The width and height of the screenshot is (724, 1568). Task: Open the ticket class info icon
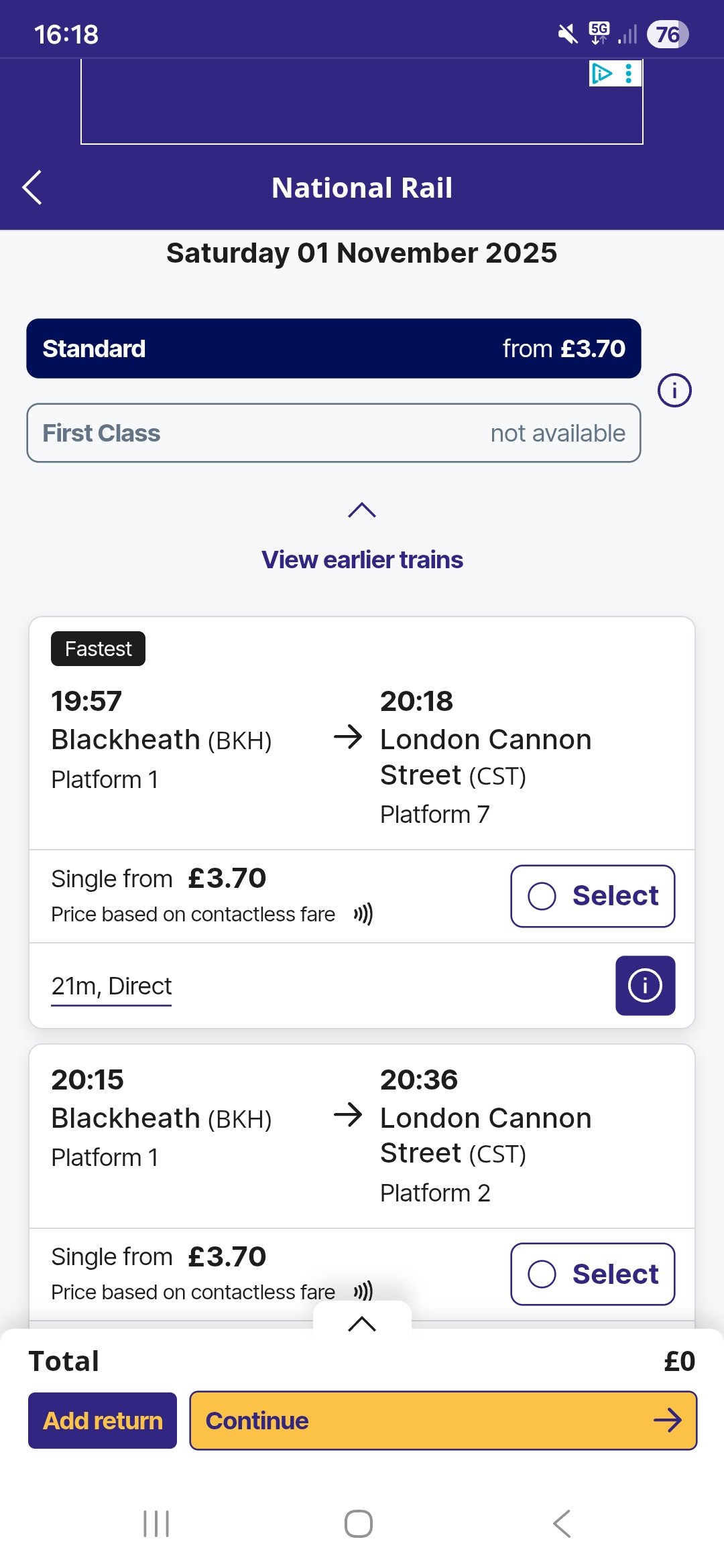[x=674, y=390]
